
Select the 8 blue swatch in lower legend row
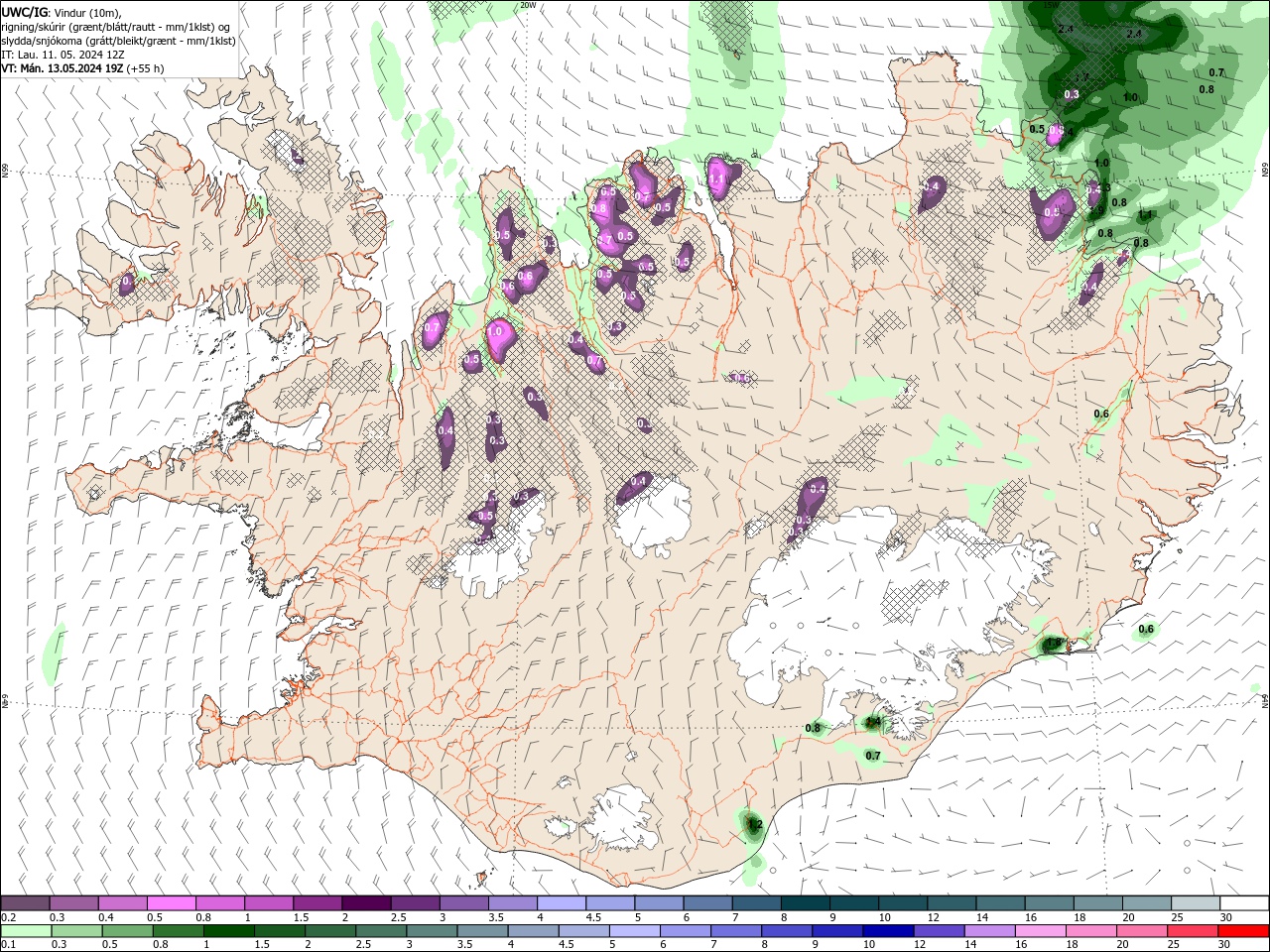point(787,931)
